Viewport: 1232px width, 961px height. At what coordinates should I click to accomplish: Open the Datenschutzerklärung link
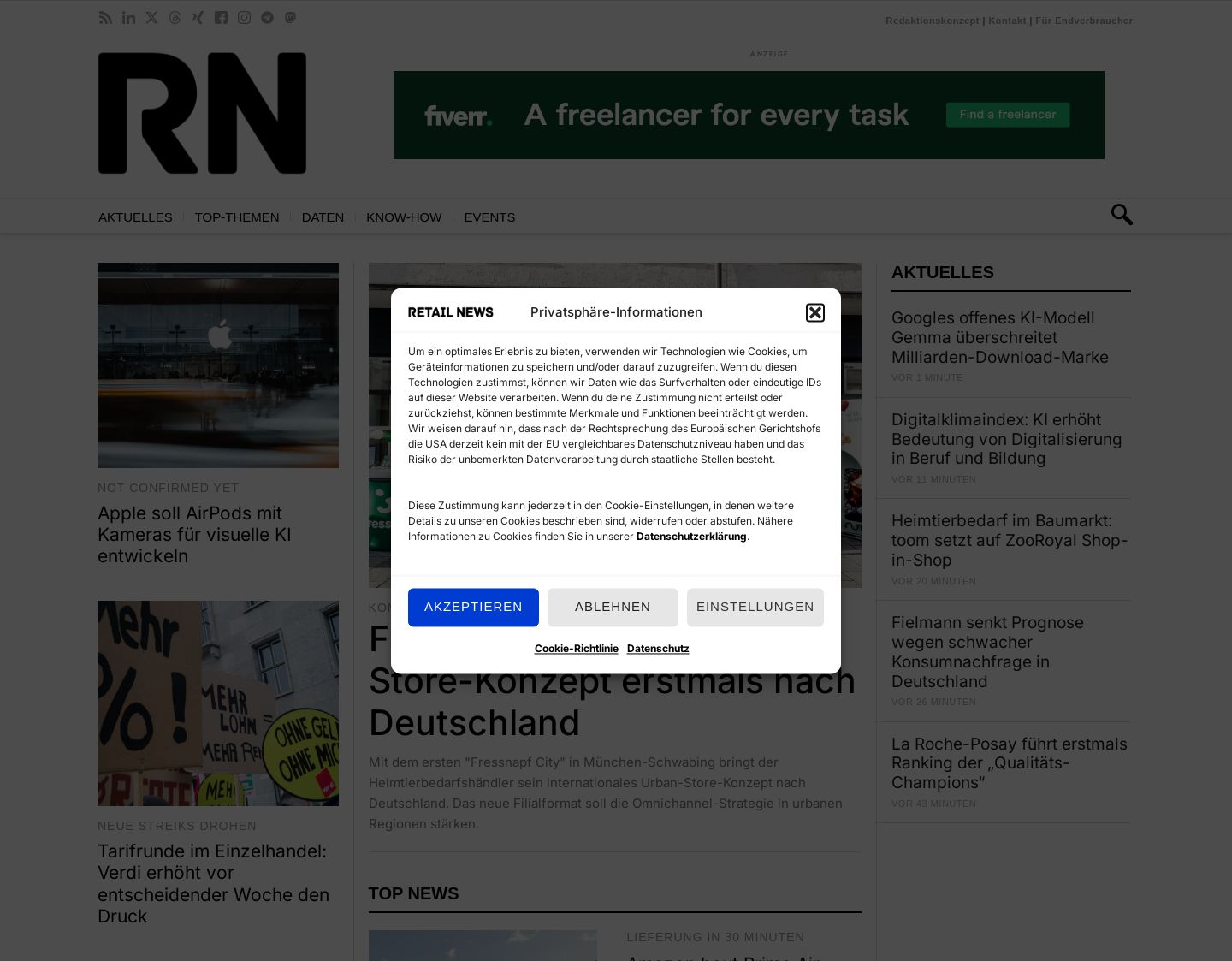691,537
